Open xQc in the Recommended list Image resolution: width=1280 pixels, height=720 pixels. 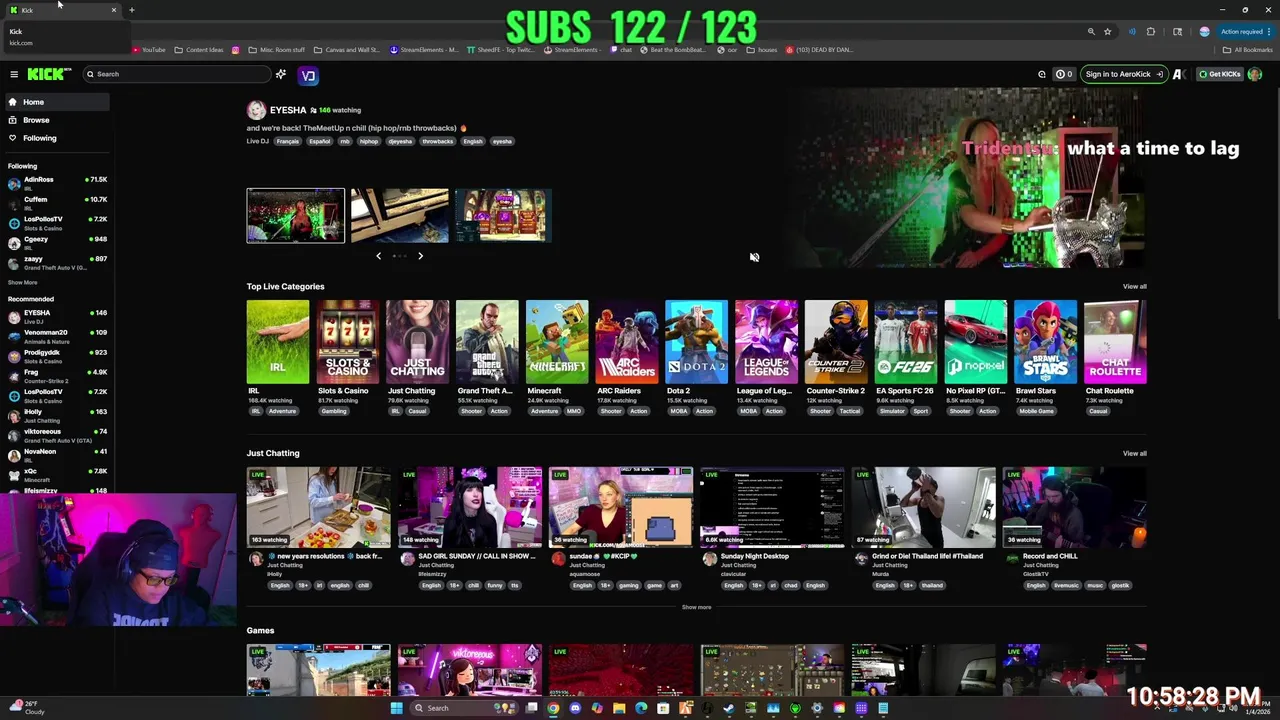[x=57, y=474]
